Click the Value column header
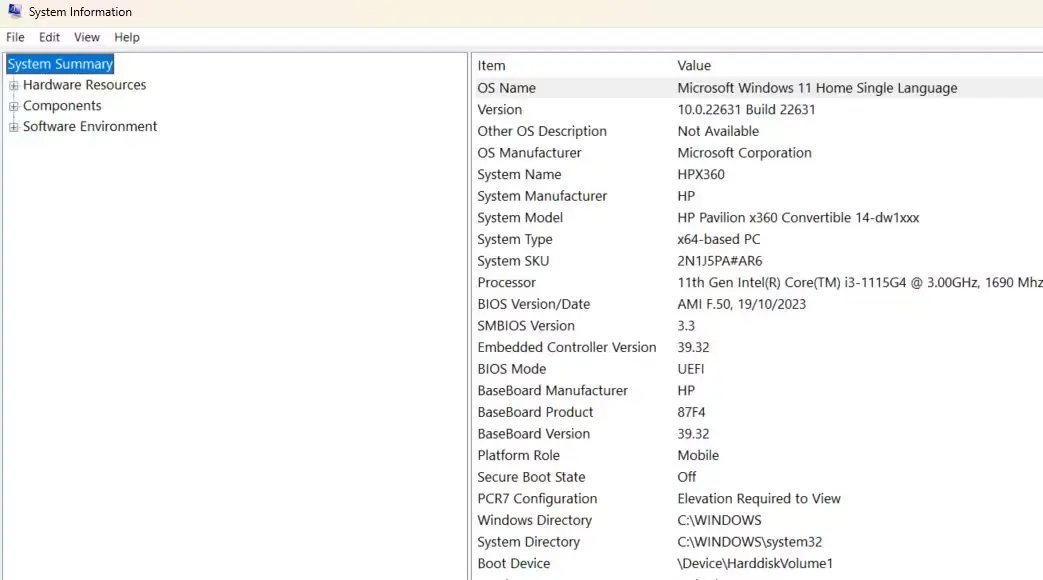This screenshot has width=1043, height=580. 694,65
